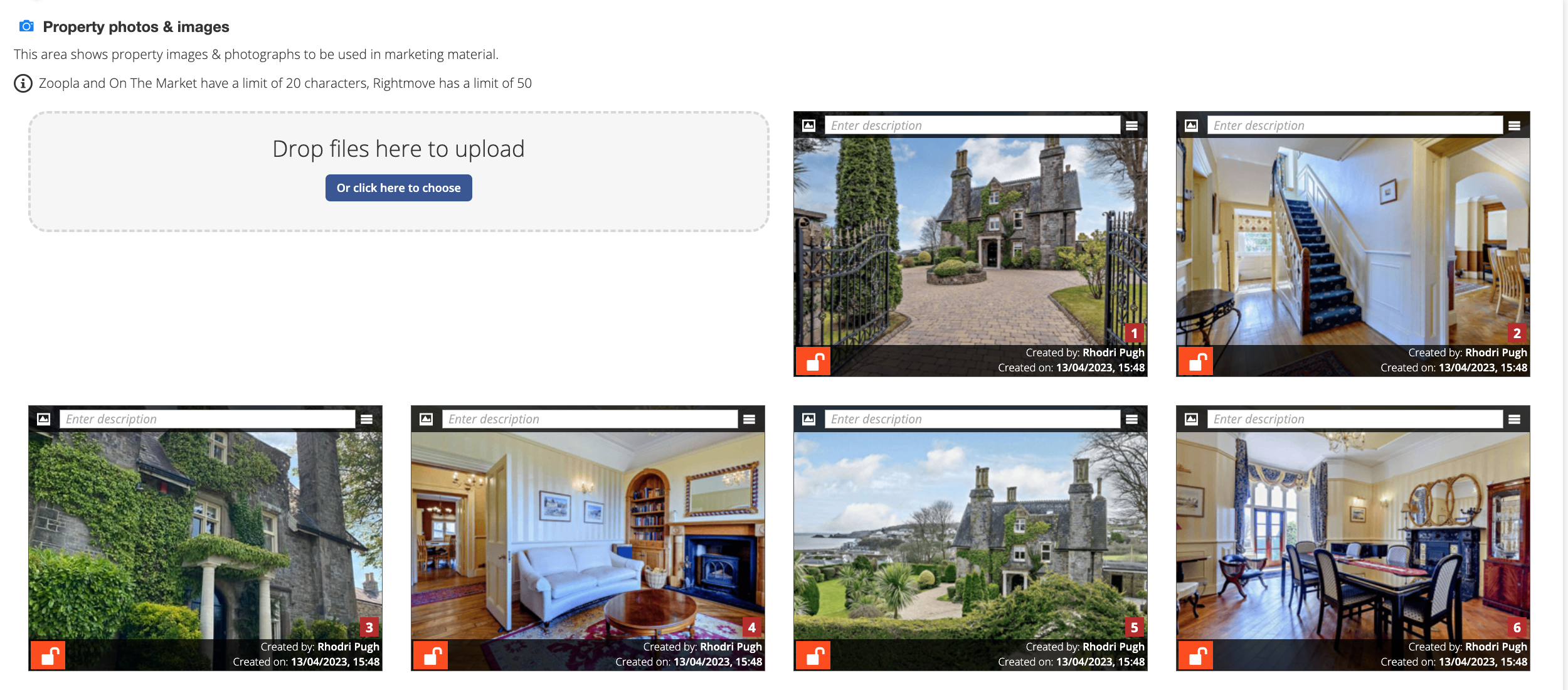Click the 'Or click here to choose' button

point(399,188)
